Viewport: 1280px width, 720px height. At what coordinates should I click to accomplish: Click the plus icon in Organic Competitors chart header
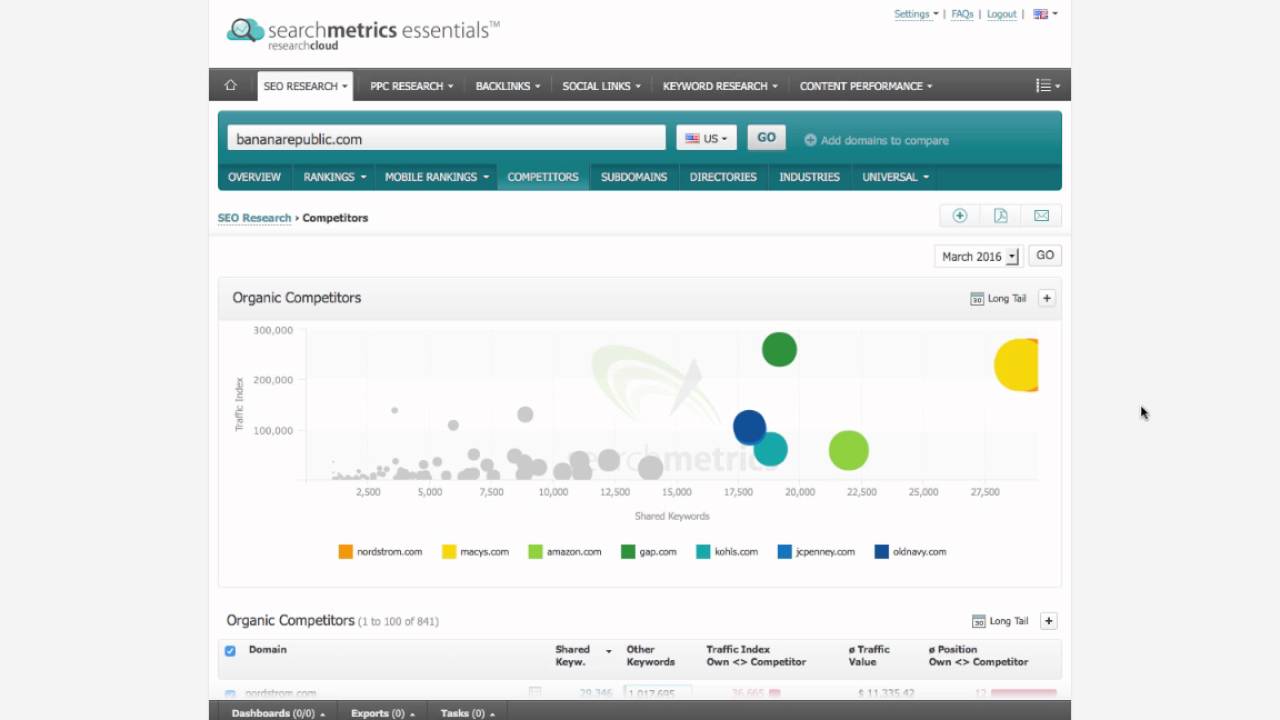point(1047,298)
